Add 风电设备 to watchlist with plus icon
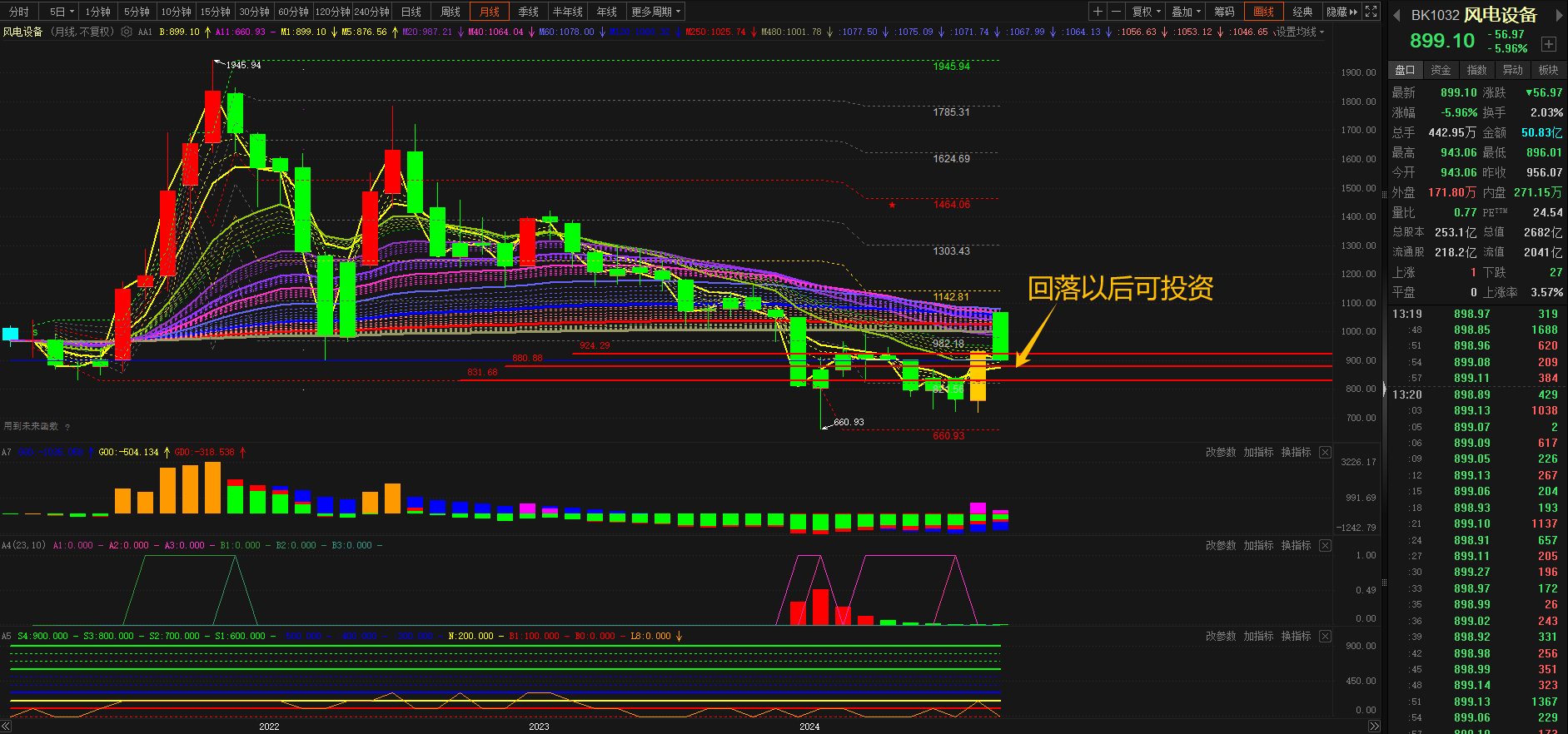Screen dimensions: 1568x734 (1549, 44)
